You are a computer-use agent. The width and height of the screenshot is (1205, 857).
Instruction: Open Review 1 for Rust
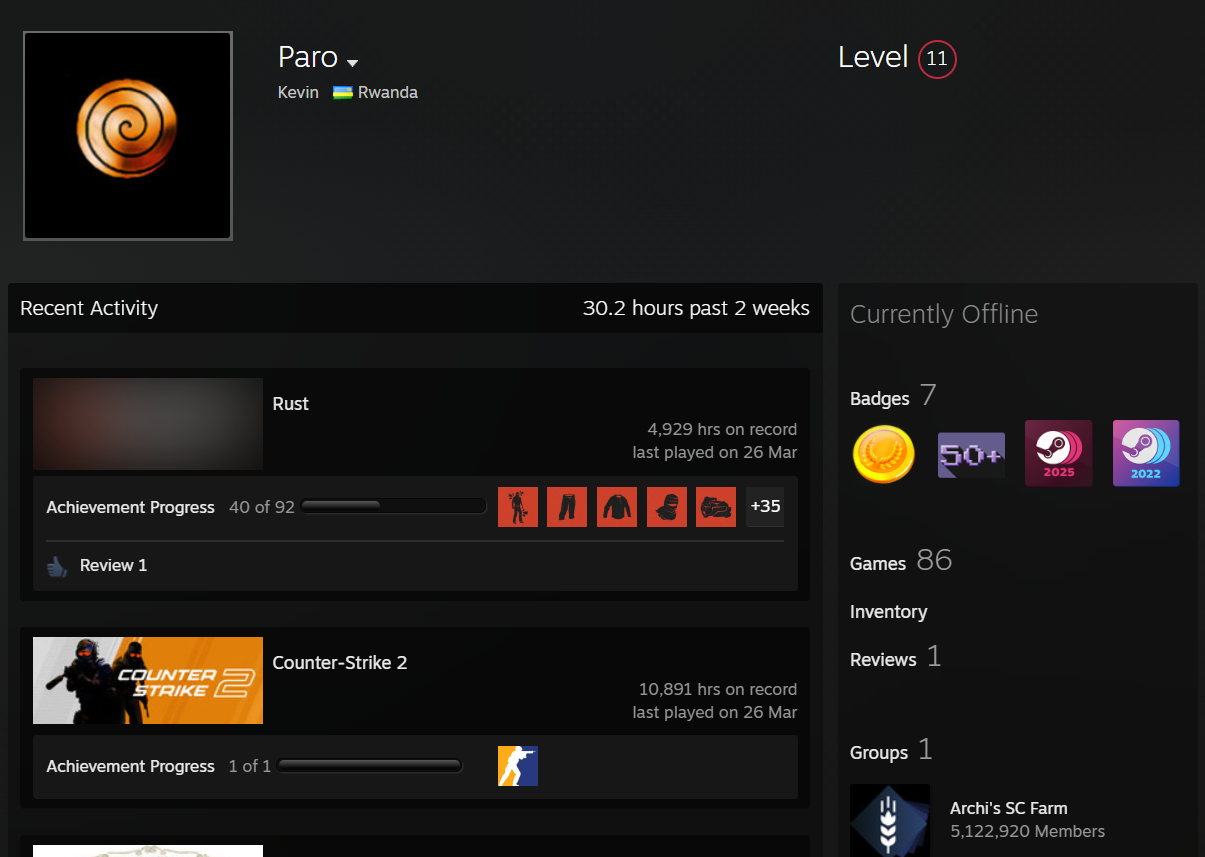coord(113,566)
